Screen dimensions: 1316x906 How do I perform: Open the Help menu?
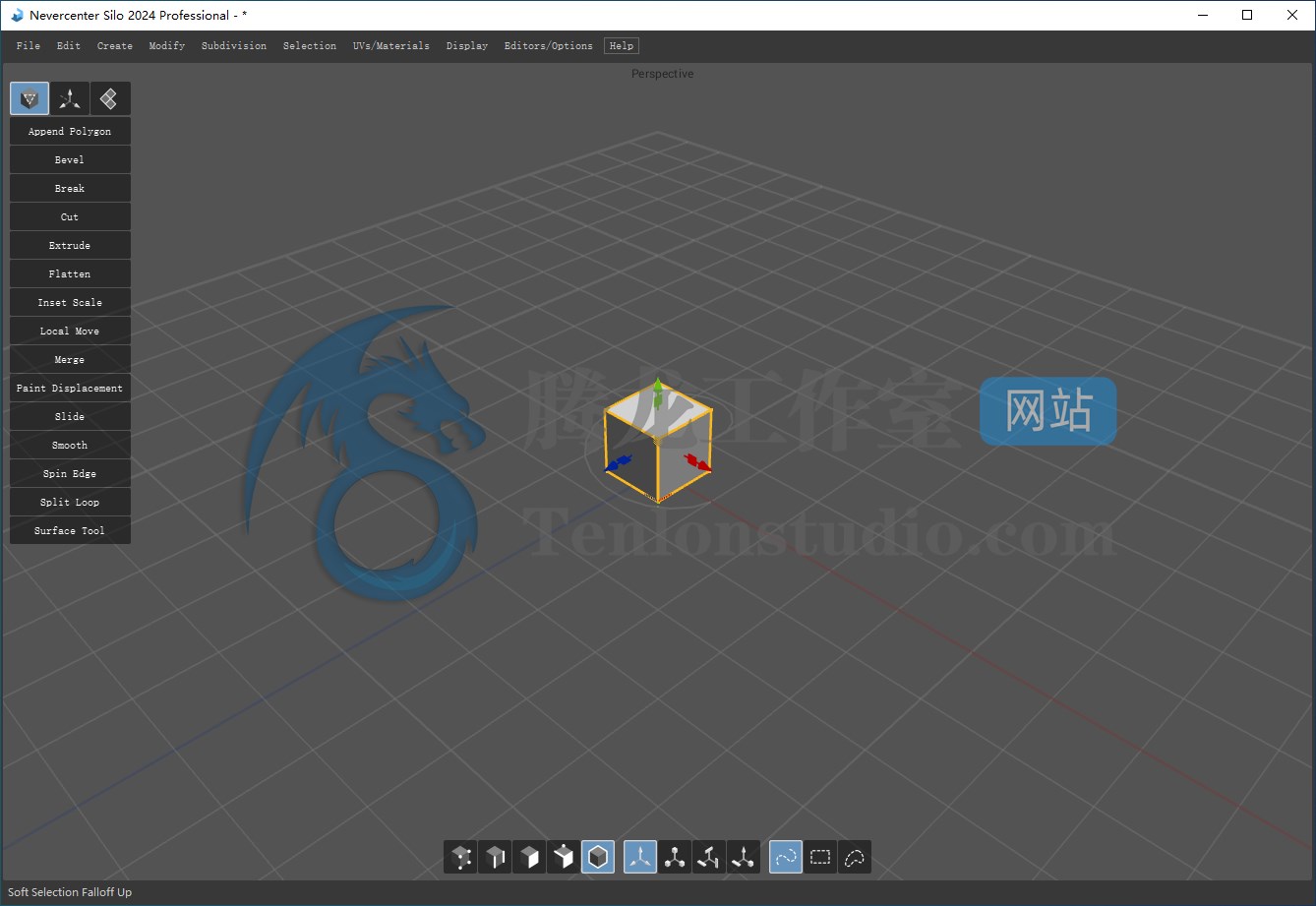[622, 46]
